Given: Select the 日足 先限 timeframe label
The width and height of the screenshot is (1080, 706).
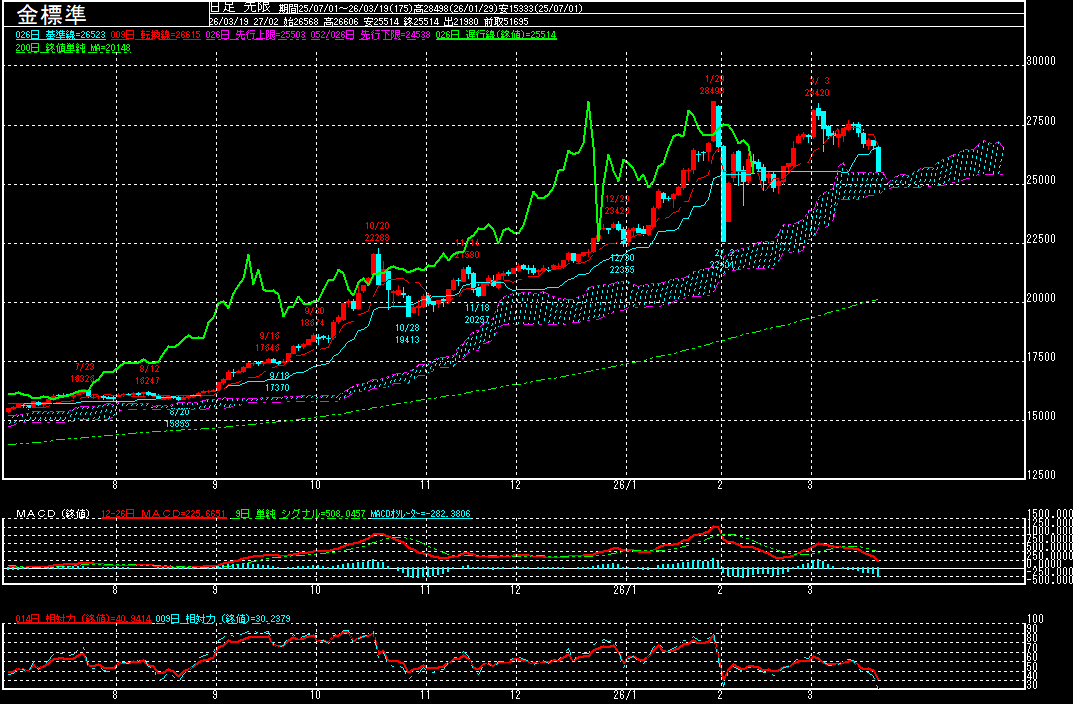Looking at the screenshot, I should pyautogui.click(x=234, y=7).
